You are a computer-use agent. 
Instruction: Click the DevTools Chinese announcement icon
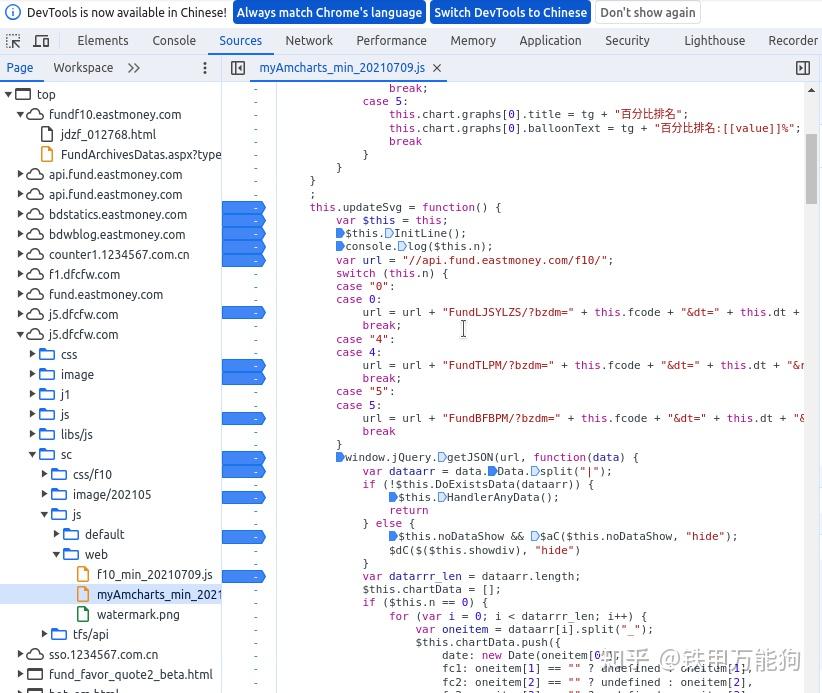(x=15, y=12)
